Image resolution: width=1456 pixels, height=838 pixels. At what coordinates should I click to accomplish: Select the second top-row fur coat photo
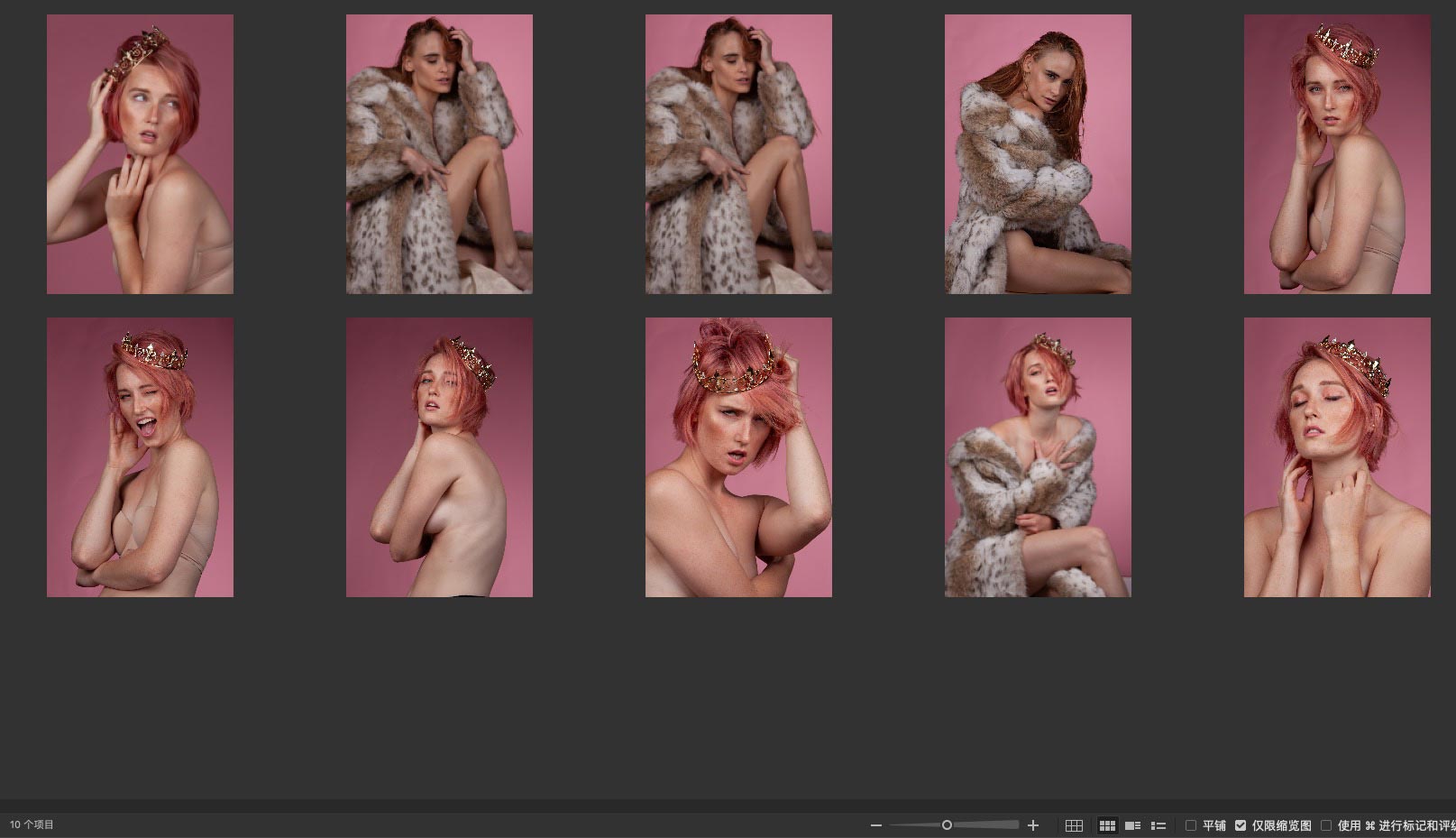(439, 154)
